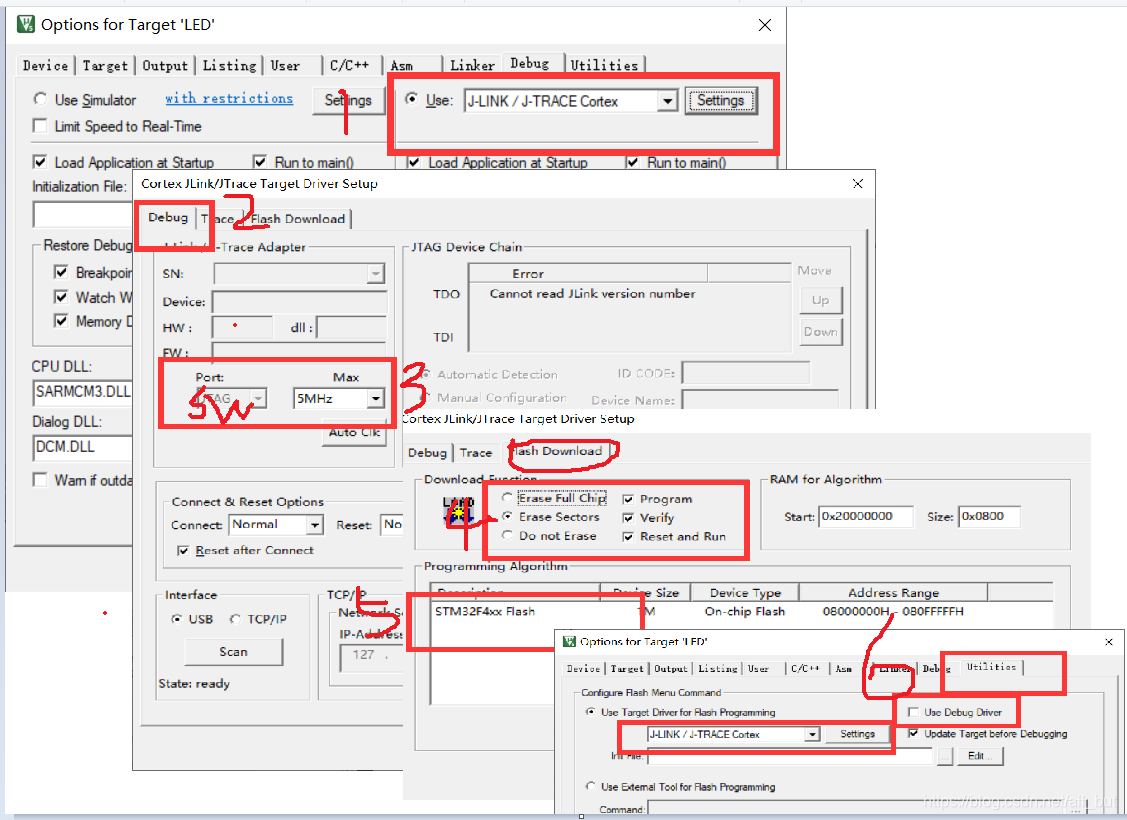Close the main Options for Target 'LED' dialog
This screenshot has height=820, width=1127.
[x=765, y=25]
